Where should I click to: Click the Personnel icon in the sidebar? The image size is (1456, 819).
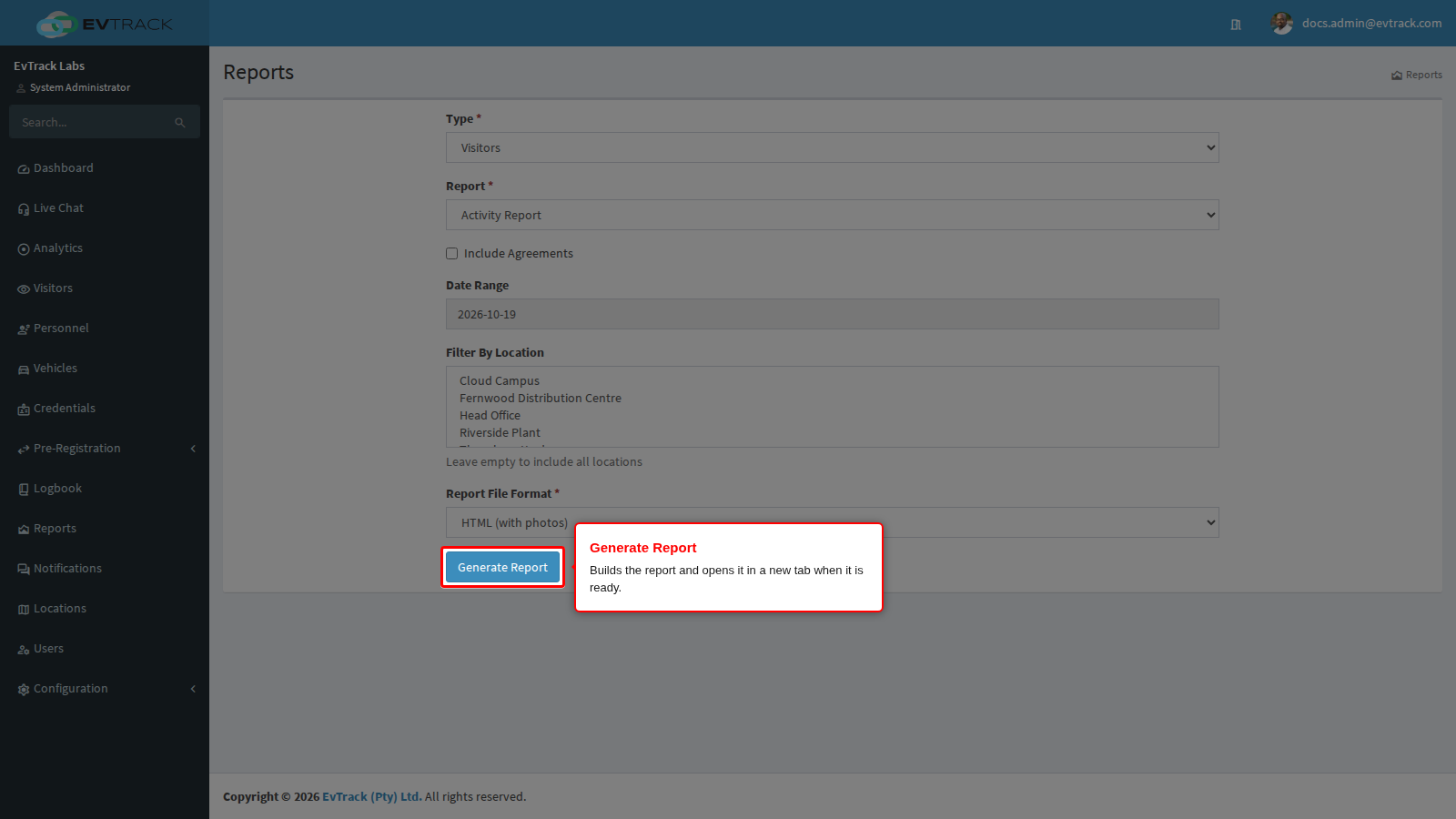click(x=24, y=329)
